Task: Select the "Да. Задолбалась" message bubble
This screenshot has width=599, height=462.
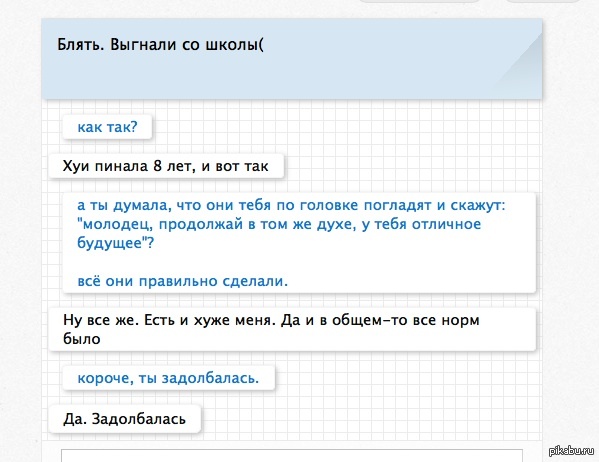Action: coord(125,419)
